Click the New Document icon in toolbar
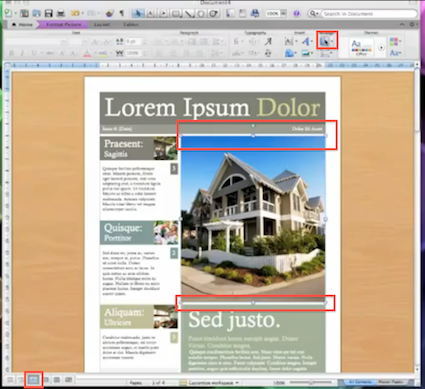The width and height of the screenshot is (425, 389). [8, 13]
